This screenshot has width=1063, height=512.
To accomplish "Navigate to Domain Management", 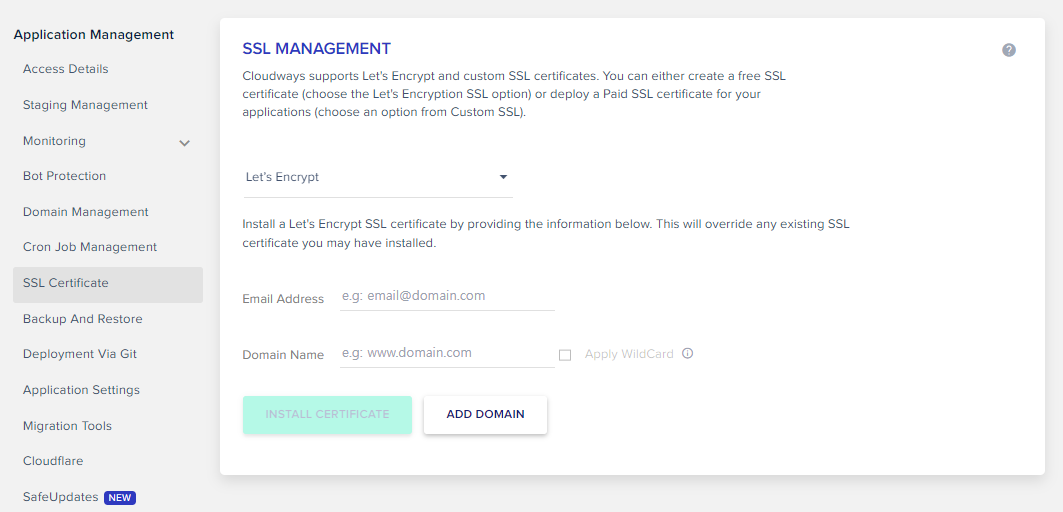I will 85,212.
